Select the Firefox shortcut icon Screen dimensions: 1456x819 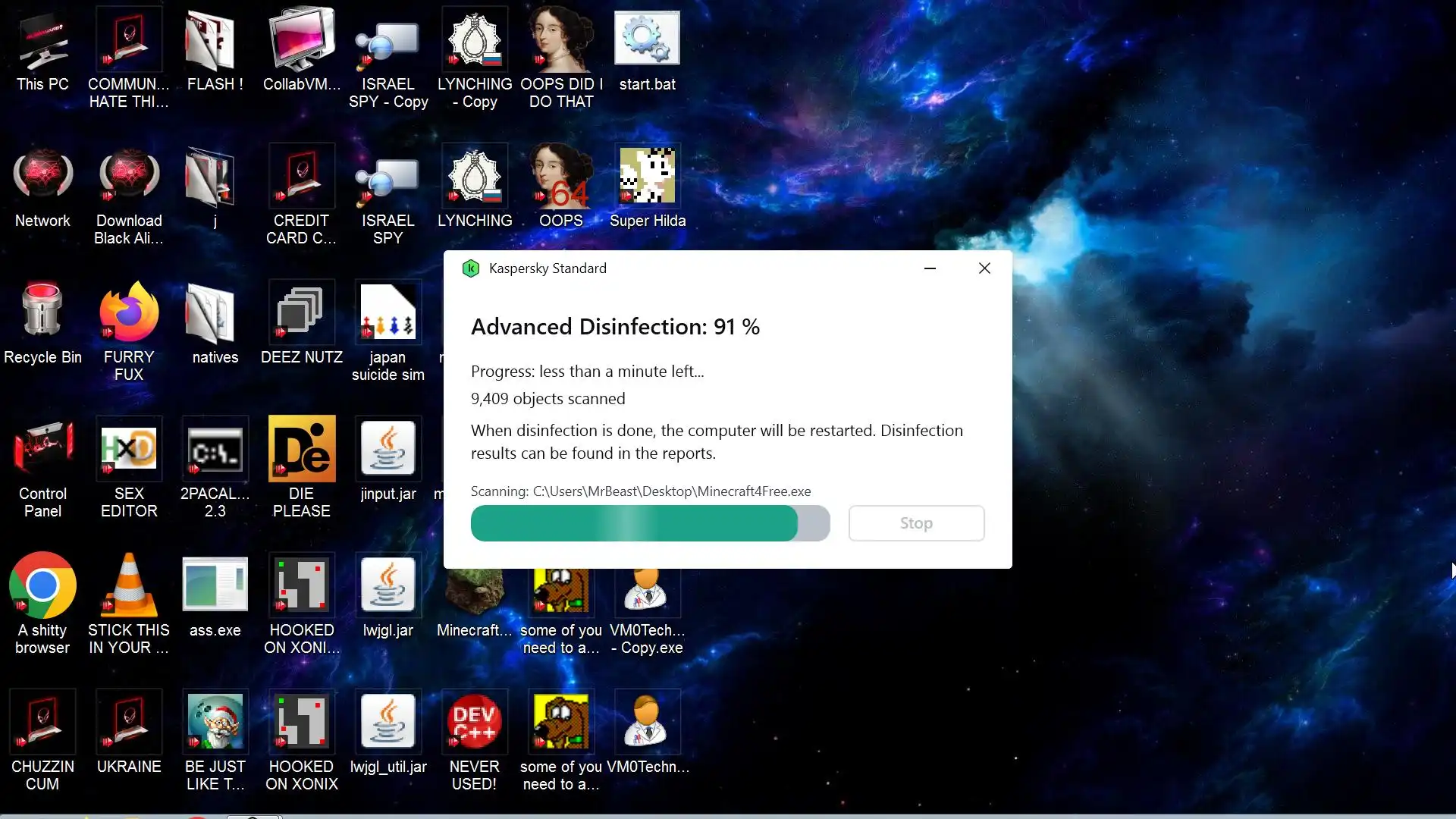[129, 312]
